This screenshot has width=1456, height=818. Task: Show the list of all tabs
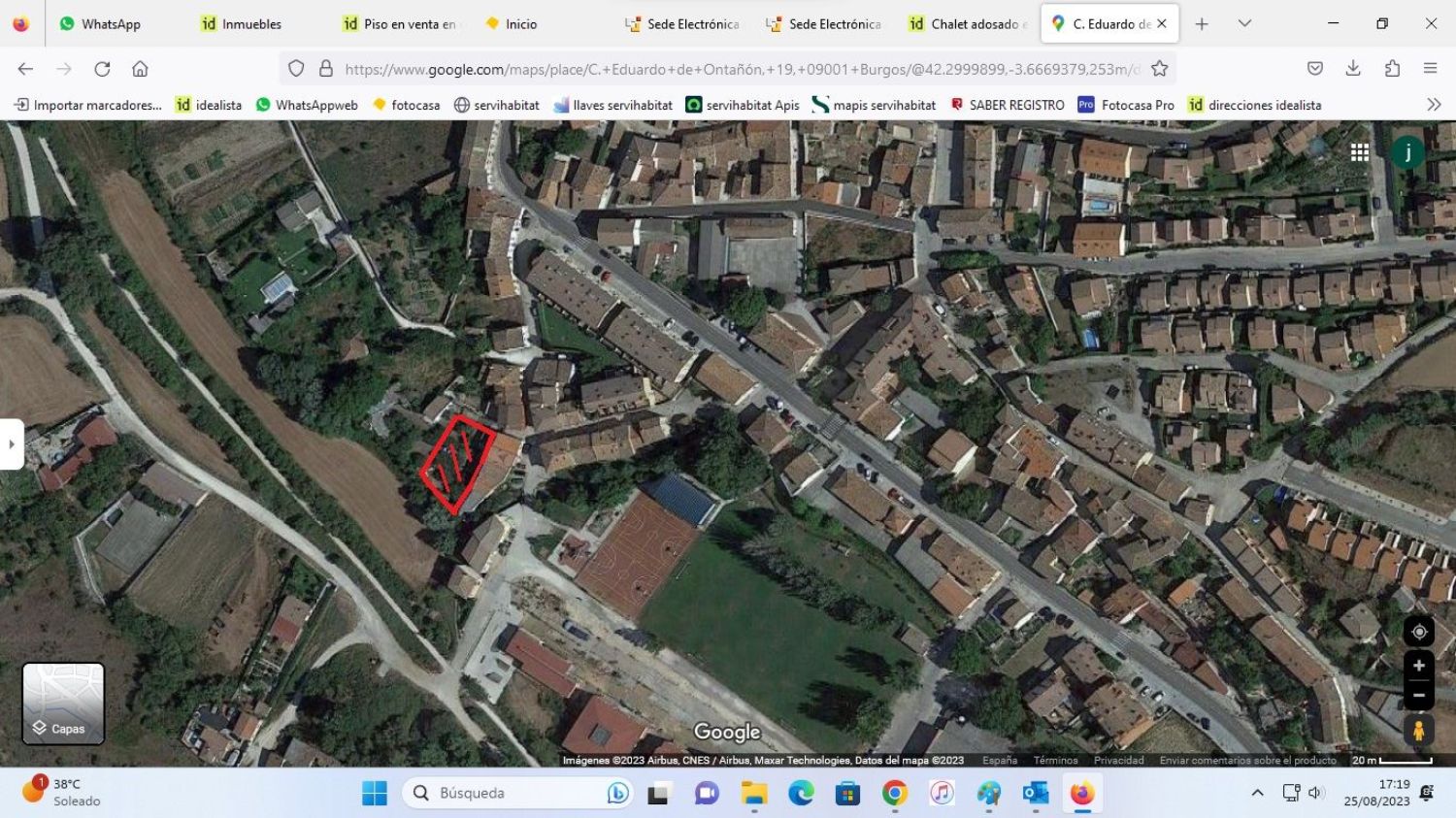[x=1244, y=23]
